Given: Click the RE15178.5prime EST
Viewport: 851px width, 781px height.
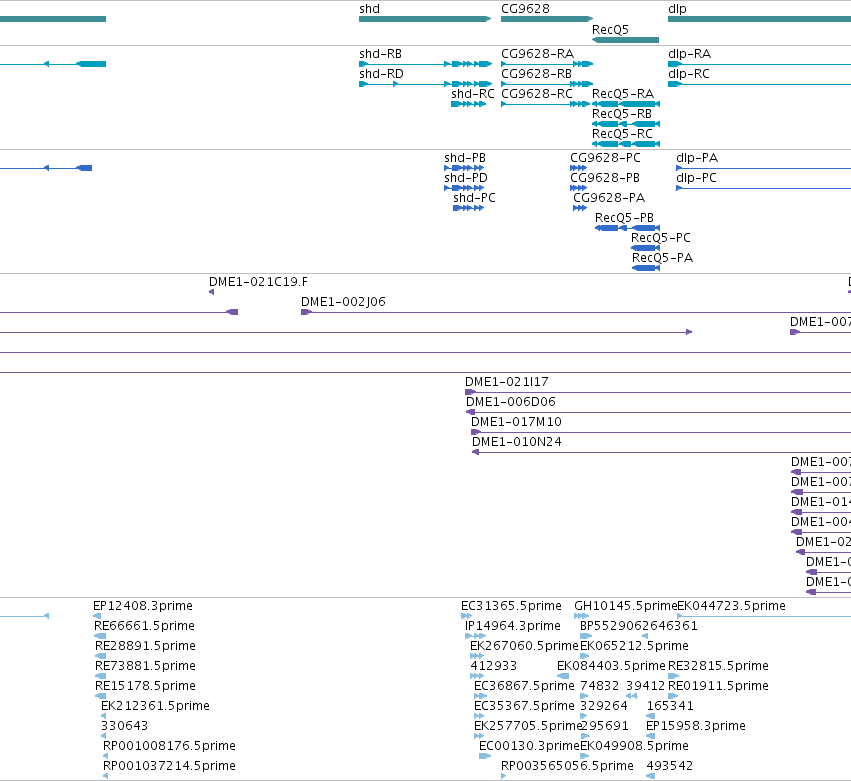Looking at the screenshot, I should 100,696.
